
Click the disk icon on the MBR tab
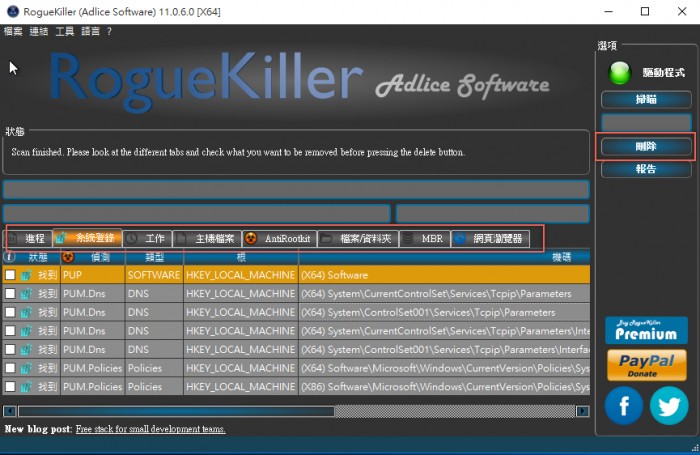coord(408,238)
